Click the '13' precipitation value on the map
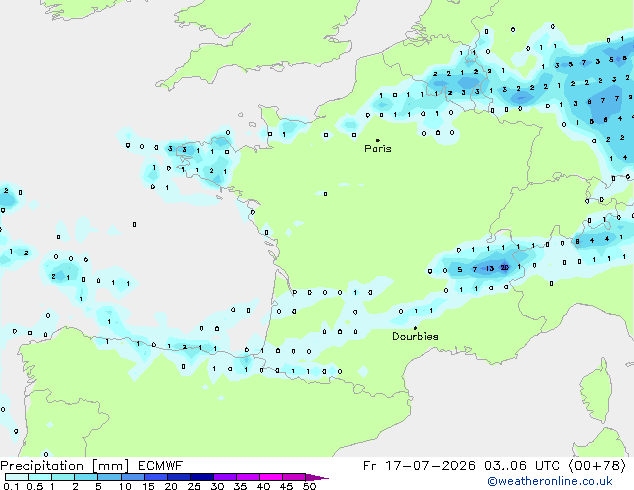Viewport: 634px width, 490px height. (x=490, y=268)
